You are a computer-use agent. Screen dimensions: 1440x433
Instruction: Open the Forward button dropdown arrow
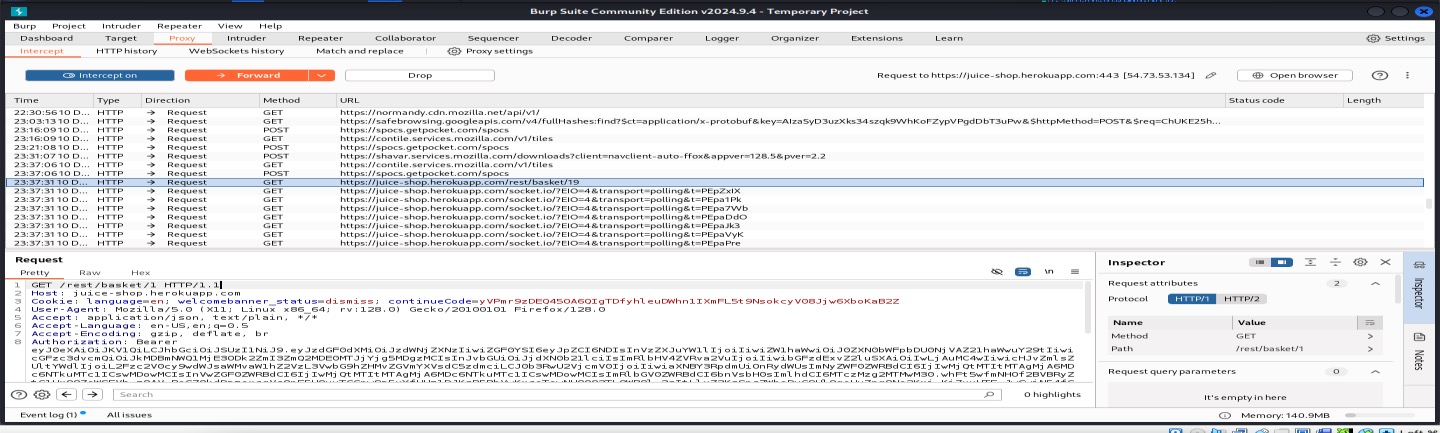tap(320, 75)
